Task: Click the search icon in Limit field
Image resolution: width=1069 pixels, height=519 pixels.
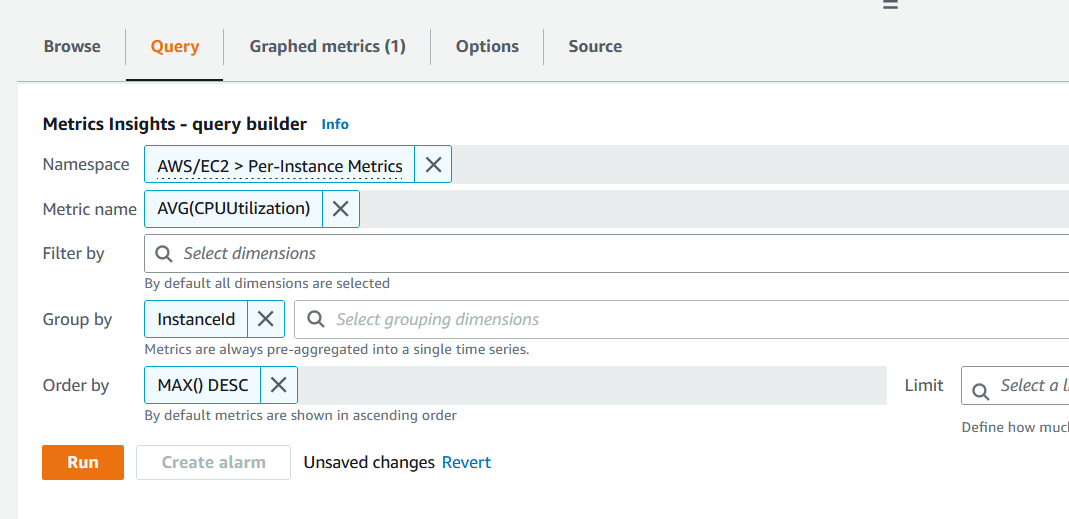Action: tap(981, 386)
